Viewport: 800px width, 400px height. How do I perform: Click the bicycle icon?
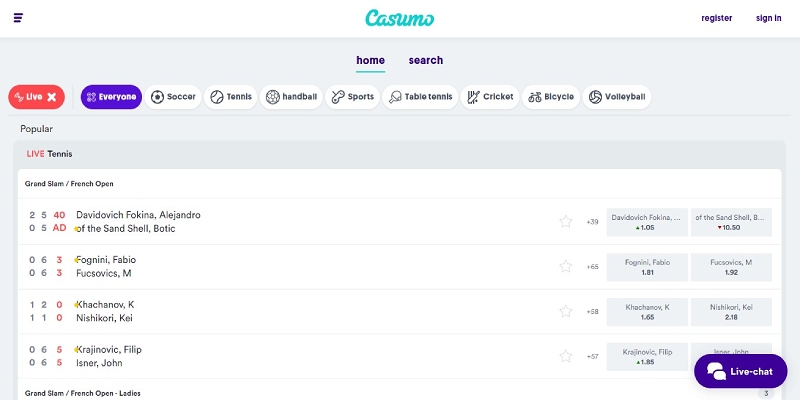click(x=535, y=97)
